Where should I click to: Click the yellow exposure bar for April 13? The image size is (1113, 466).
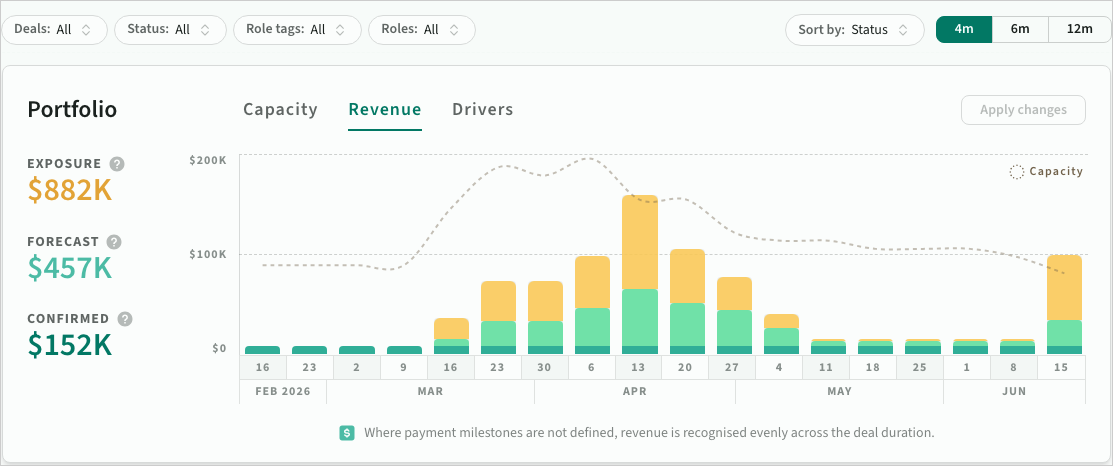pos(640,241)
